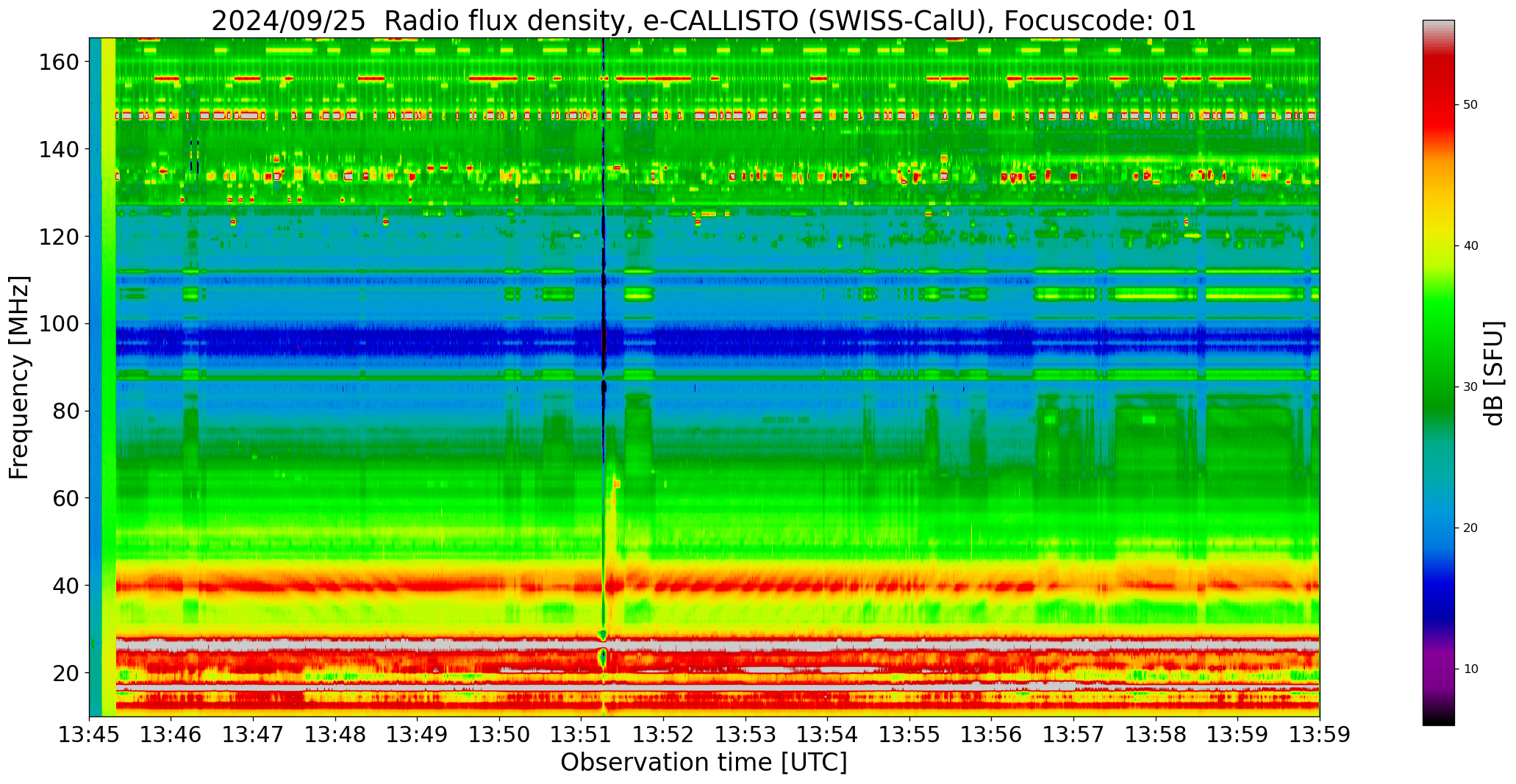
Task: Click the 13:58 time tick label
Action: tap(1155, 734)
